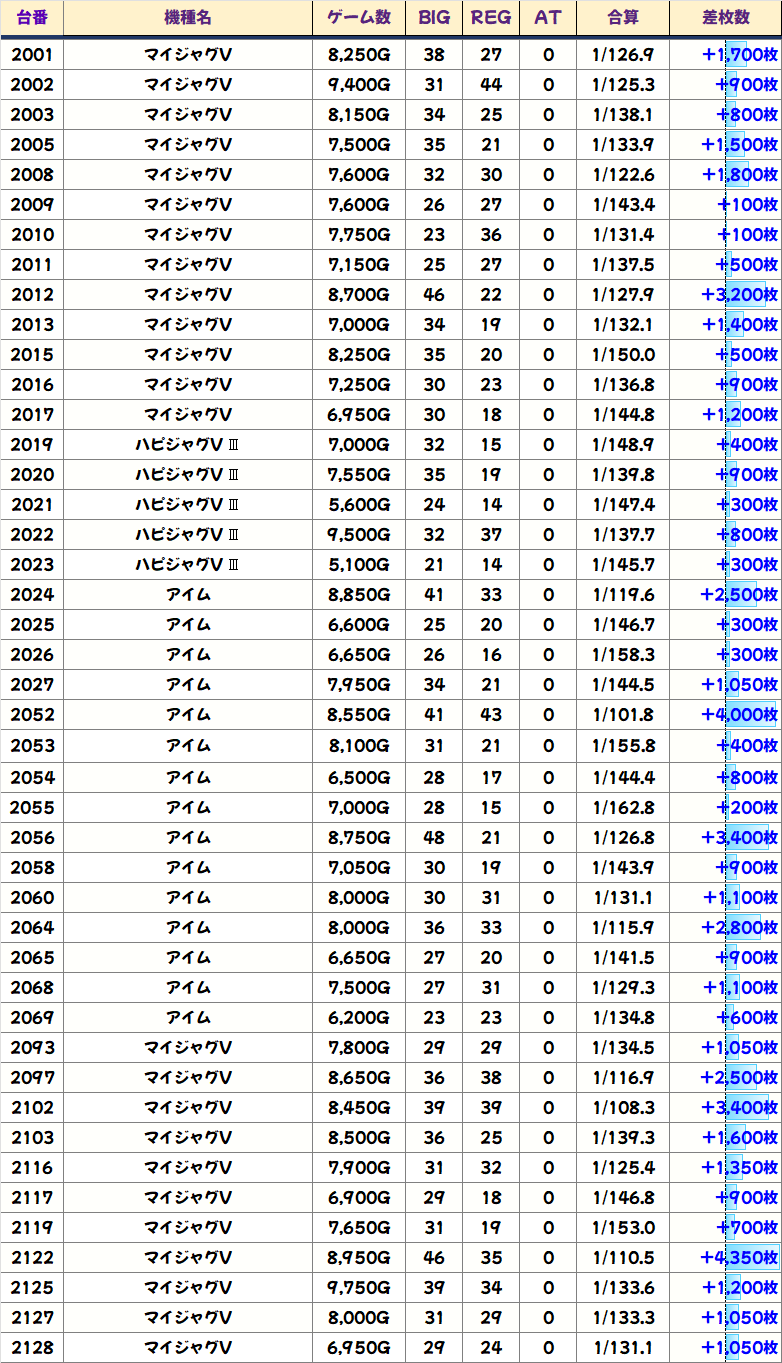Select the 1/145.7 cell in row 2023

624,565
